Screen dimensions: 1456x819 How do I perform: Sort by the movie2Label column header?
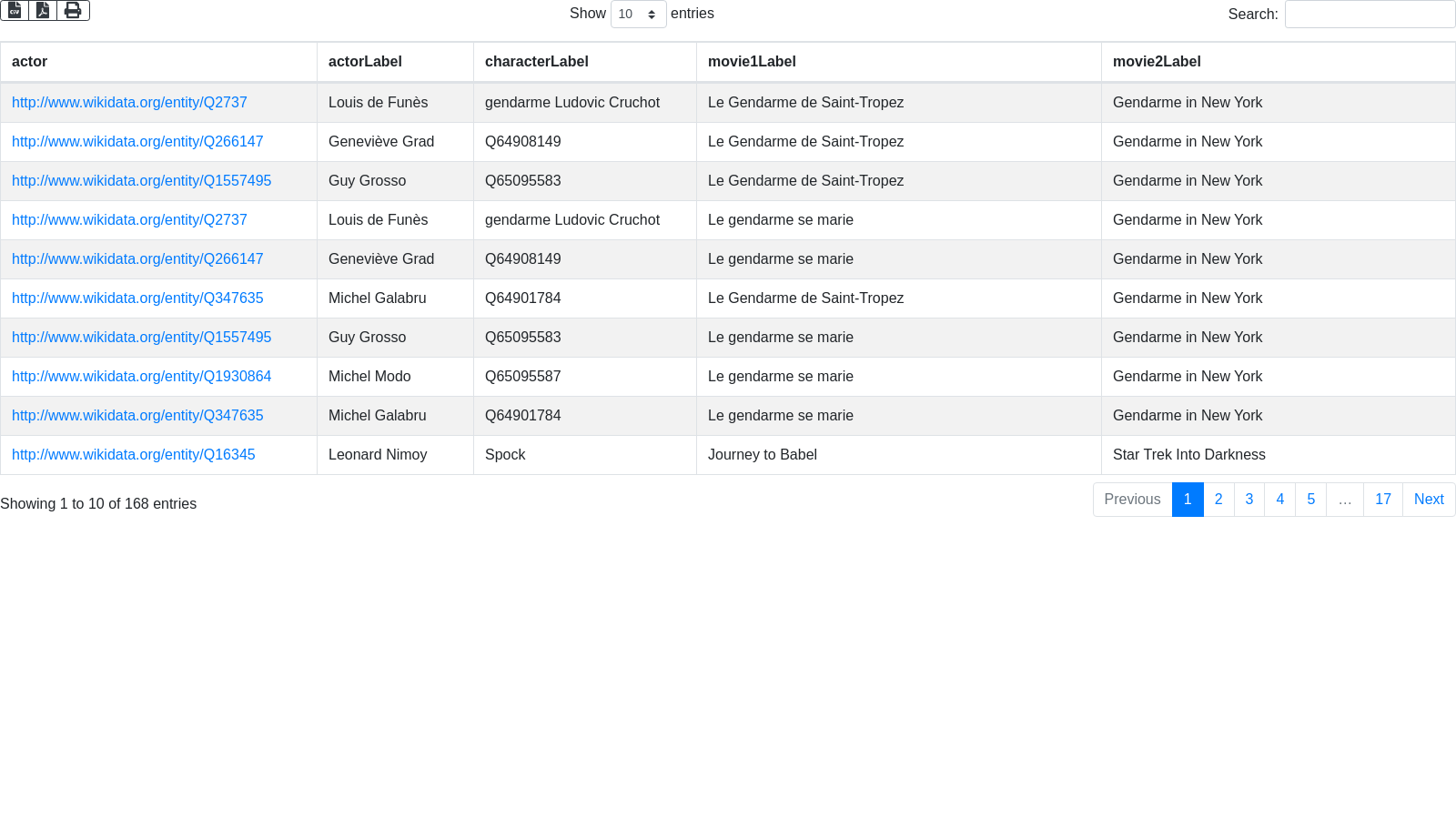point(1279,62)
